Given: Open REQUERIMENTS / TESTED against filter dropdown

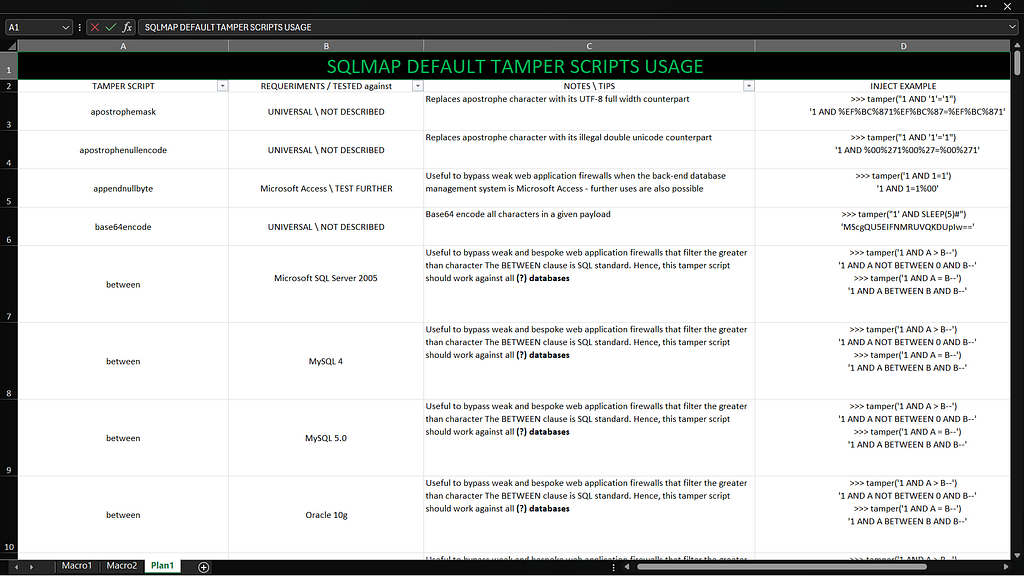Looking at the screenshot, I should pyautogui.click(x=417, y=87).
